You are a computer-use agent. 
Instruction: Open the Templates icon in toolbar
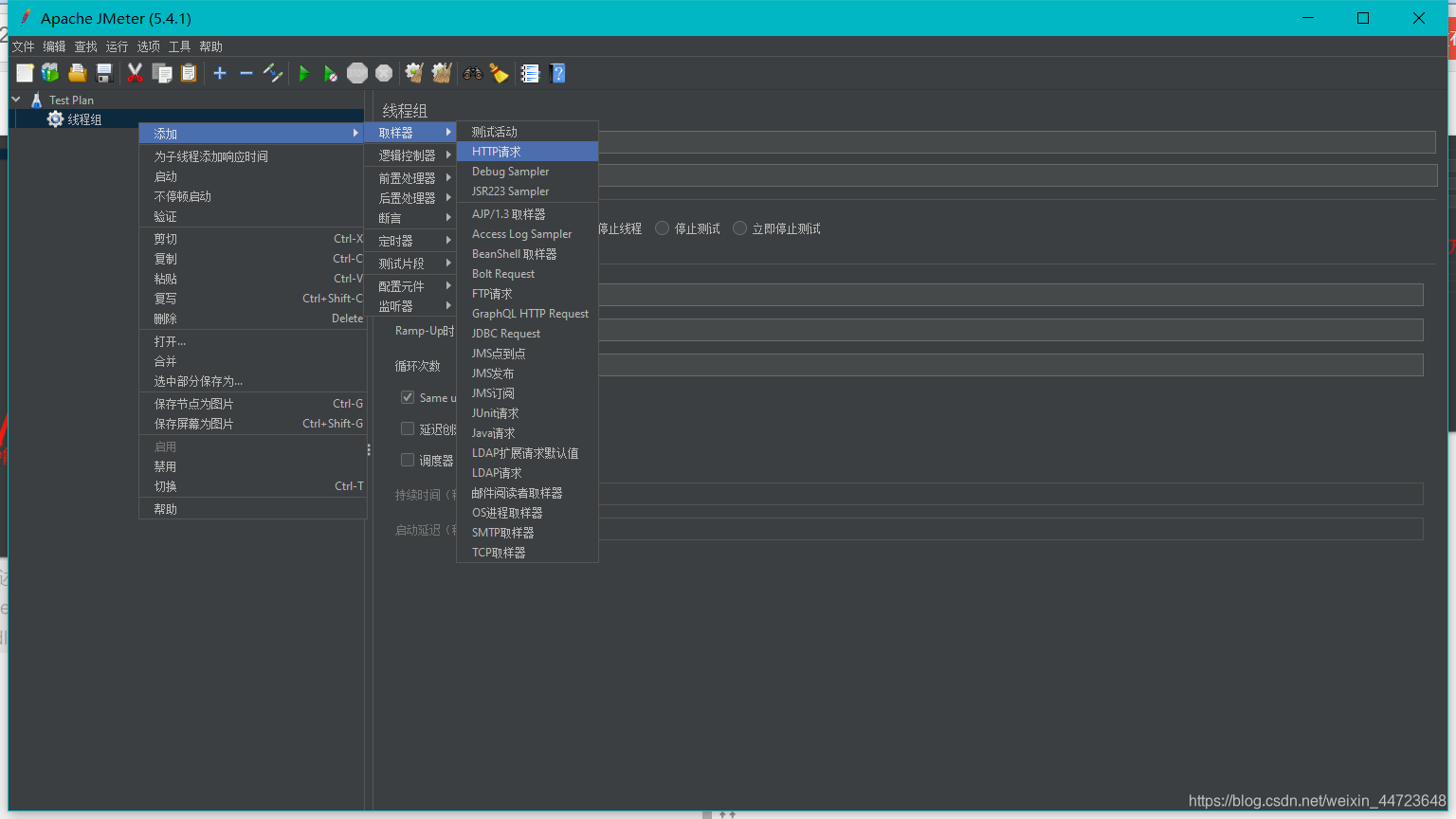(50, 73)
